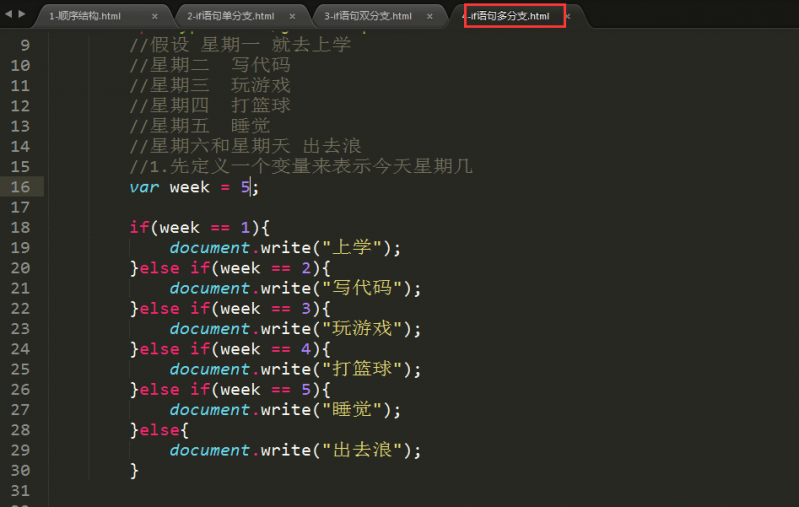Close the 1-顺序结构.html tab
This screenshot has height=507, width=799.
point(154,17)
